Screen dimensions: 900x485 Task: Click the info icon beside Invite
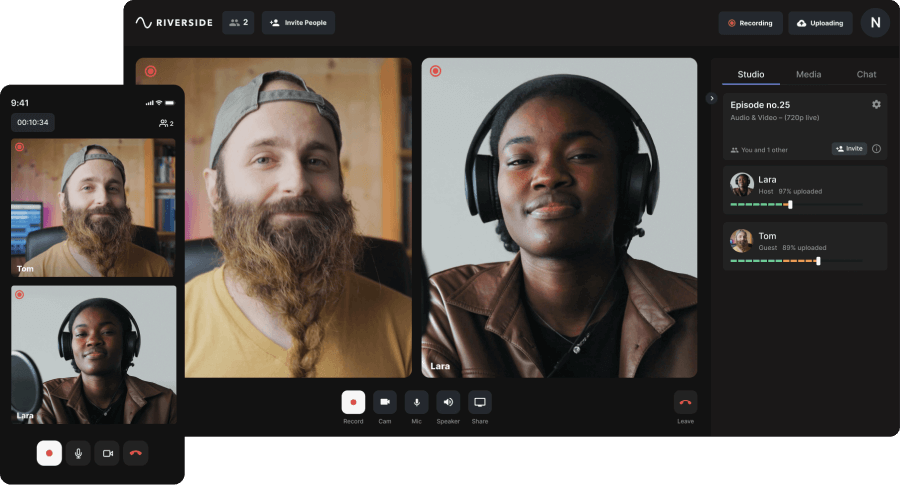click(x=876, y=149)
